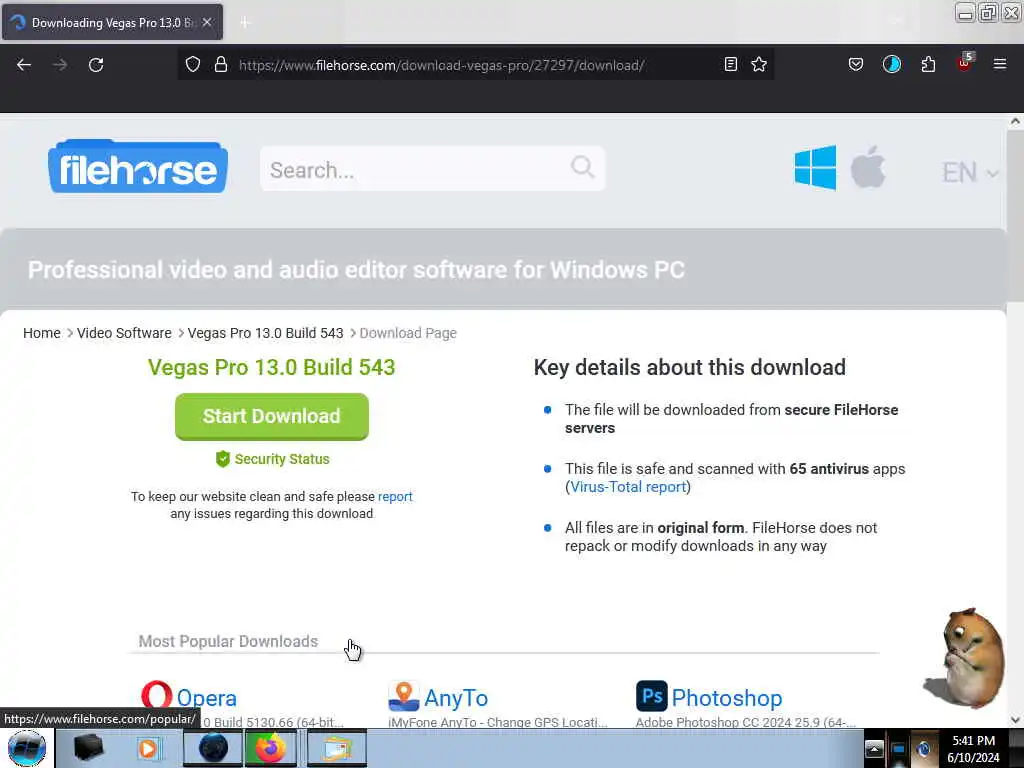Follow the report link
Screen dimensions: 1024x768
395,496
